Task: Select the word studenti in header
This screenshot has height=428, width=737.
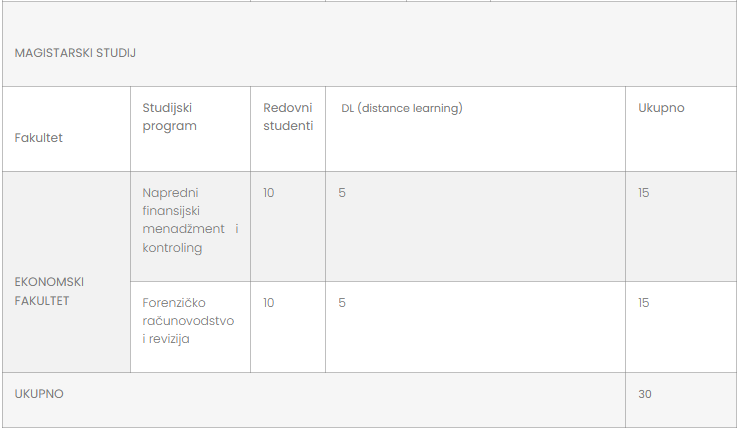Action: 288,126
